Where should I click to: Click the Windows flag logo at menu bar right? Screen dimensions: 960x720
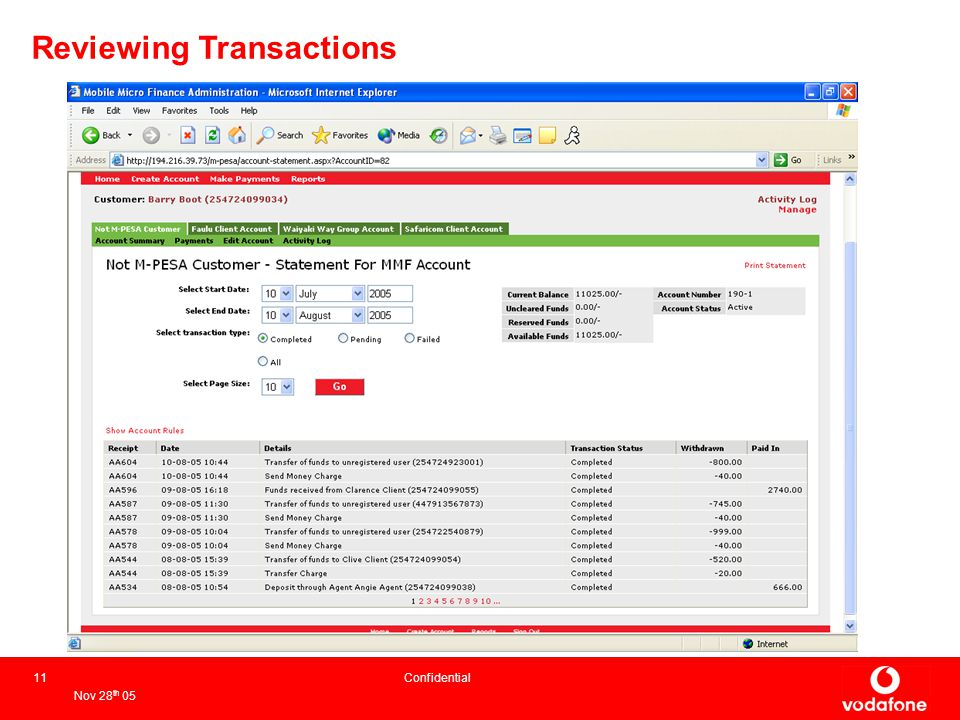point(844,111)
